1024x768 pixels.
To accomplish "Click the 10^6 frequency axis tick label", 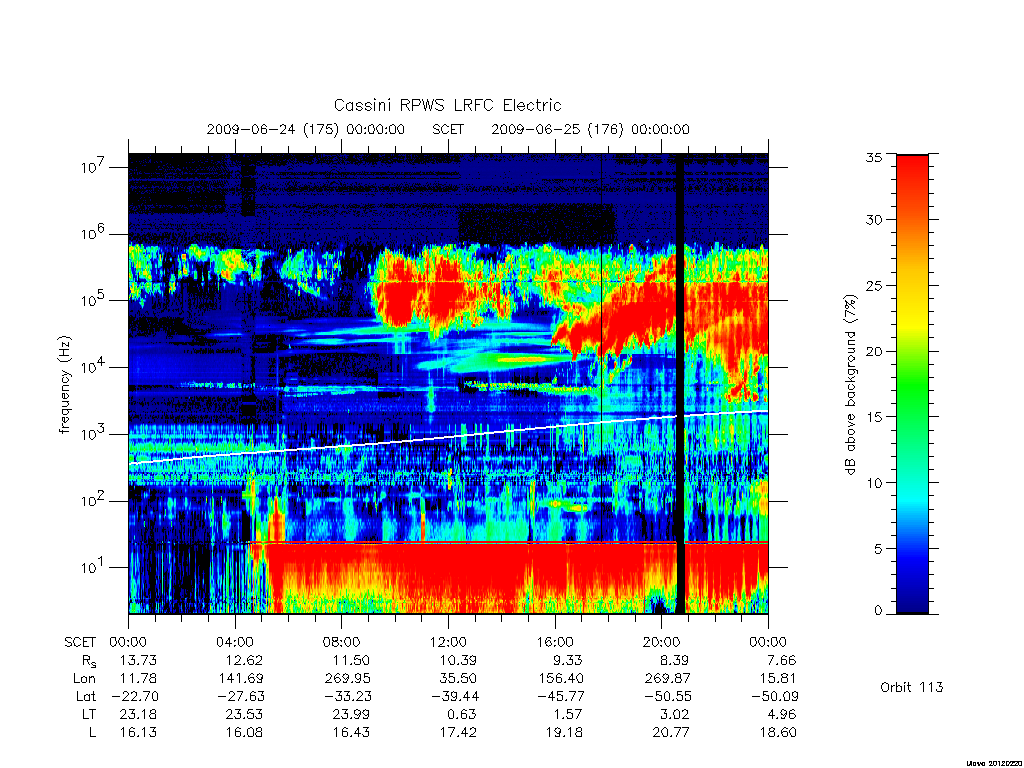I will [x=93, y=232].
